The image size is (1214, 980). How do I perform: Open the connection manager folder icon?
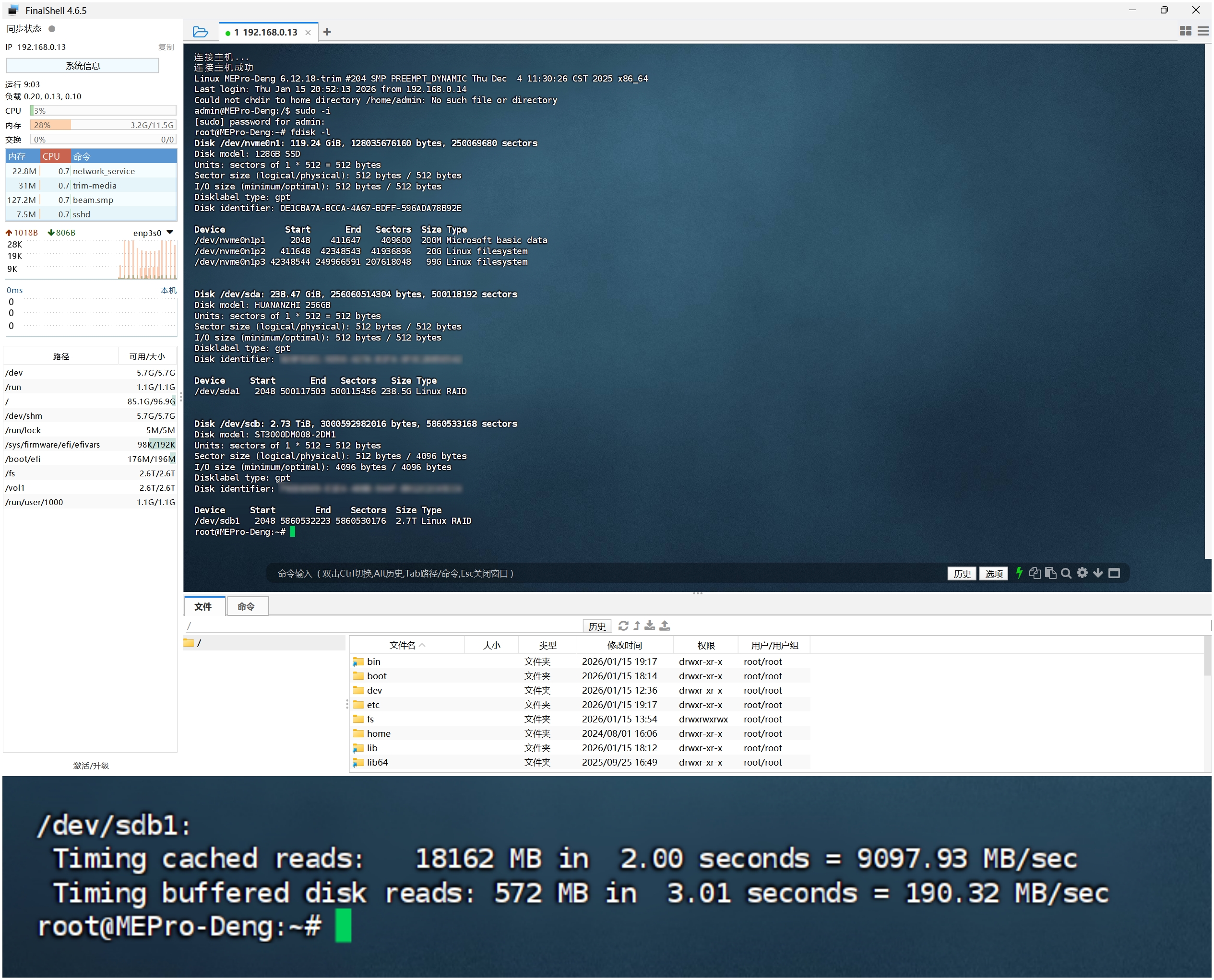click(200, 32)
